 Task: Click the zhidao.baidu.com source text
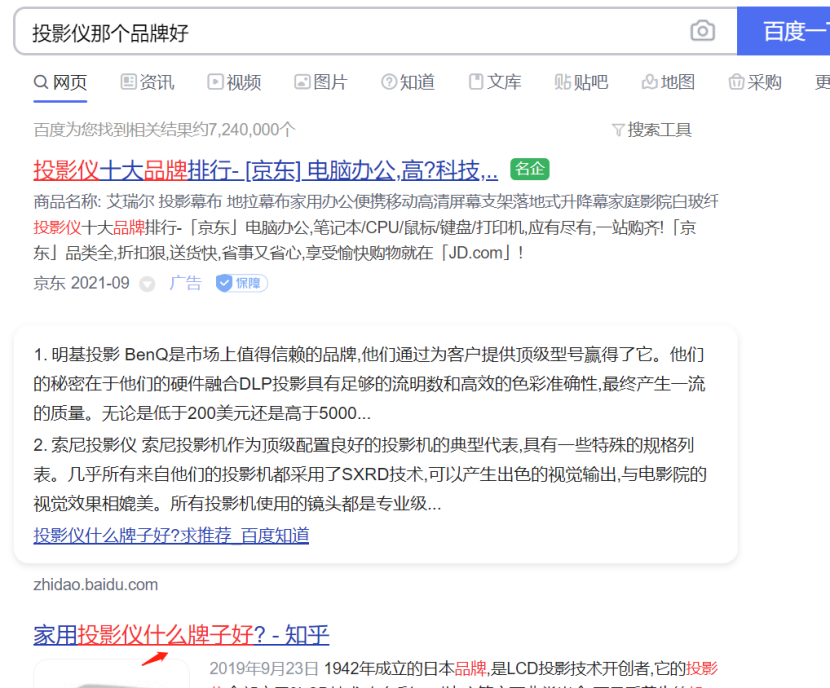coord(96,585)
